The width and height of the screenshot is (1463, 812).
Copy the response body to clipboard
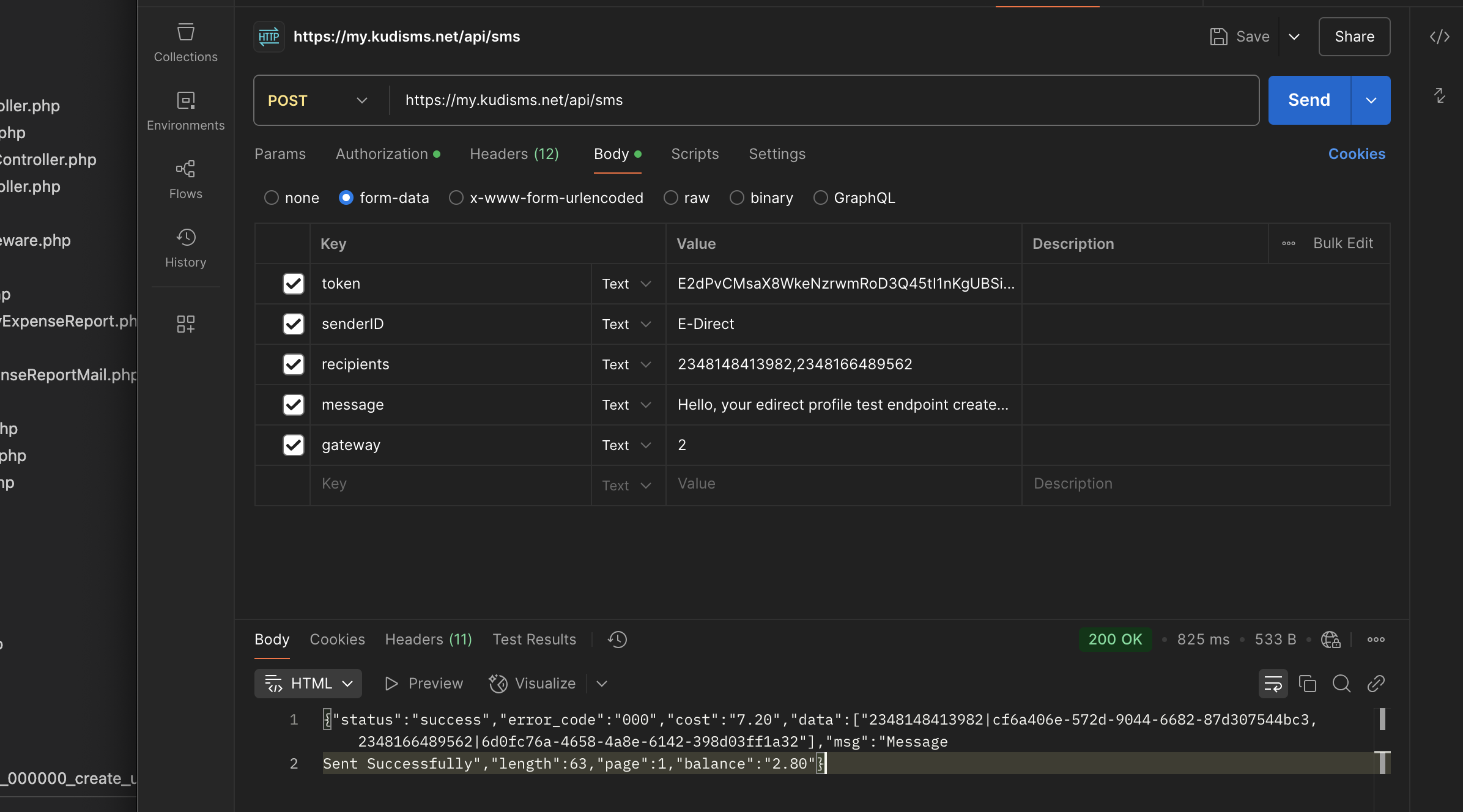1307,684
